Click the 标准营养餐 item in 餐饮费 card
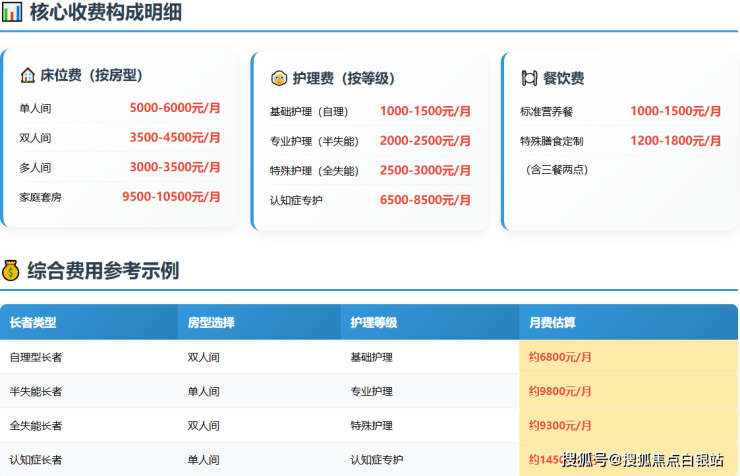The width and height of the screenshot is (740, 476). pos(546,111)
